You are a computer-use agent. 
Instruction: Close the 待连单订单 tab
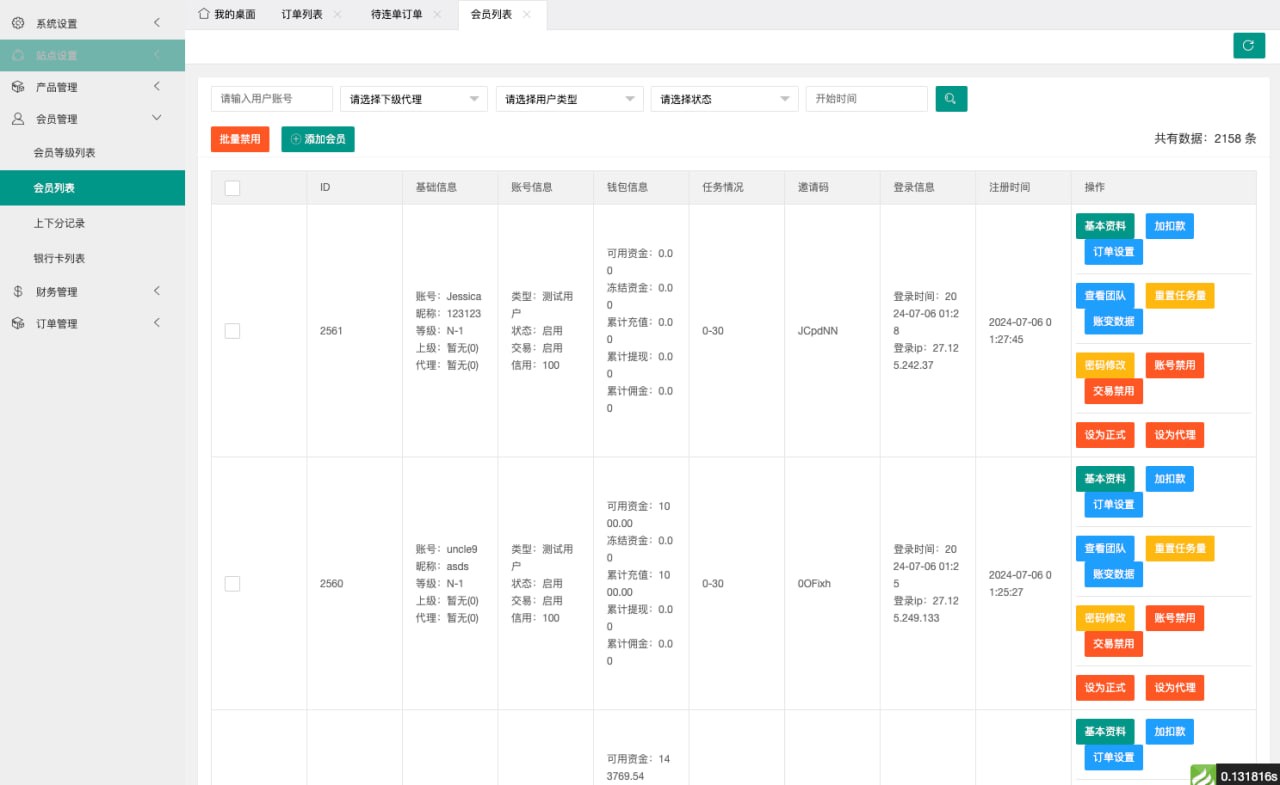437,14
